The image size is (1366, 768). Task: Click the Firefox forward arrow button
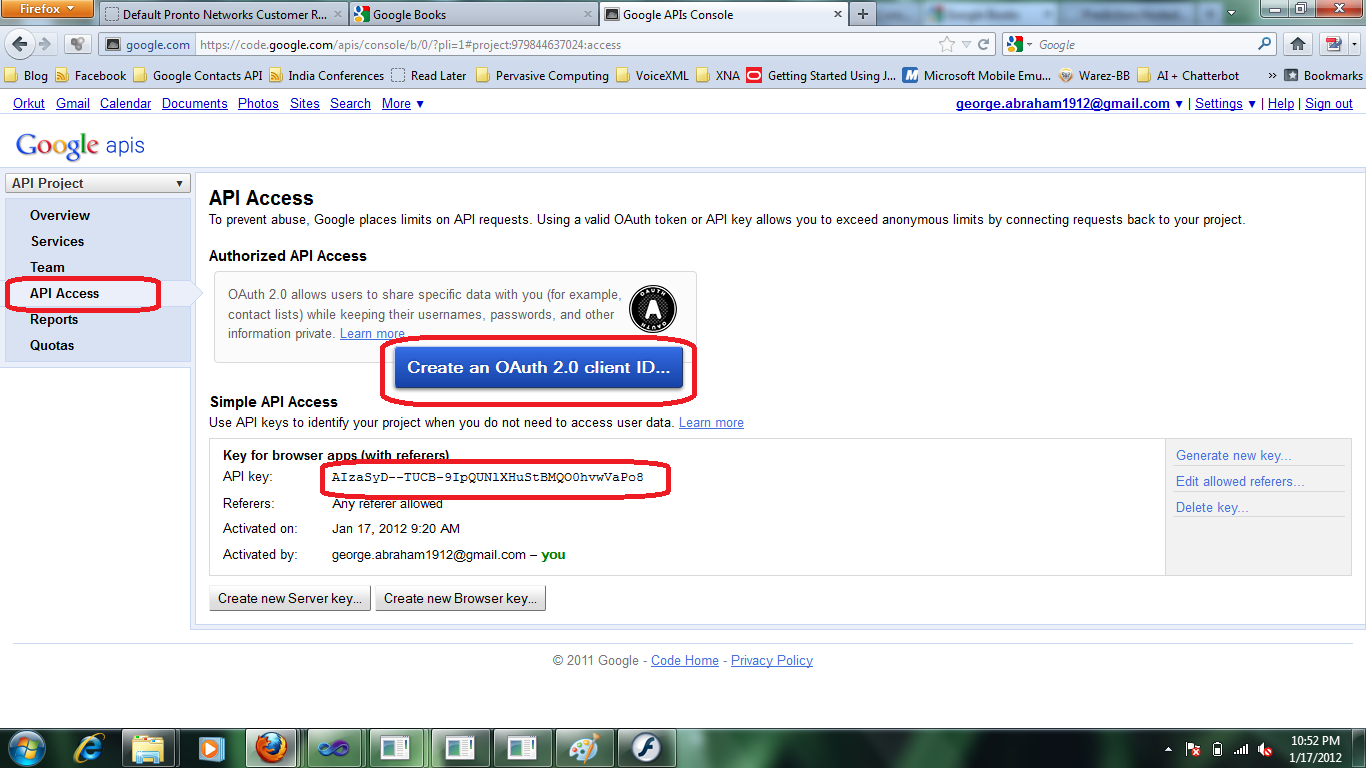(44, 44)
